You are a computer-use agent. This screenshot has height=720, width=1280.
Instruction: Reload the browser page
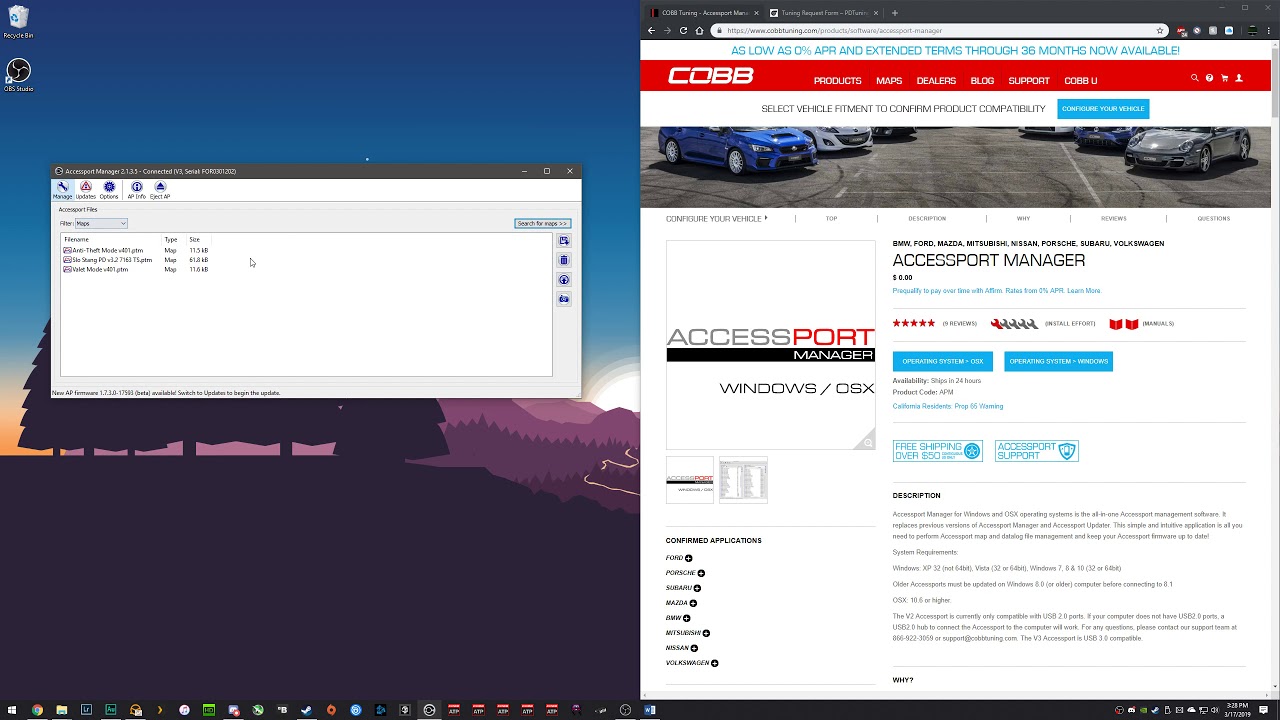coord(684,30)
